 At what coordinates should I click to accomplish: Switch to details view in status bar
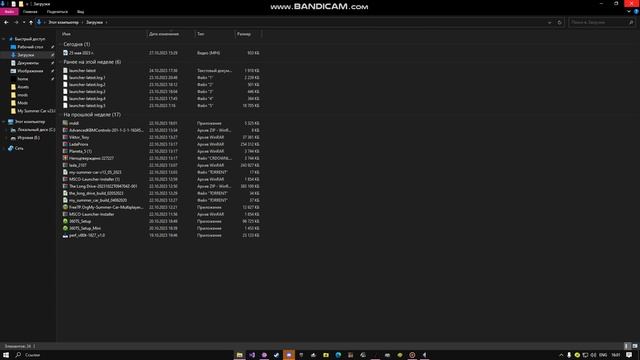click(x=627, y=346)
